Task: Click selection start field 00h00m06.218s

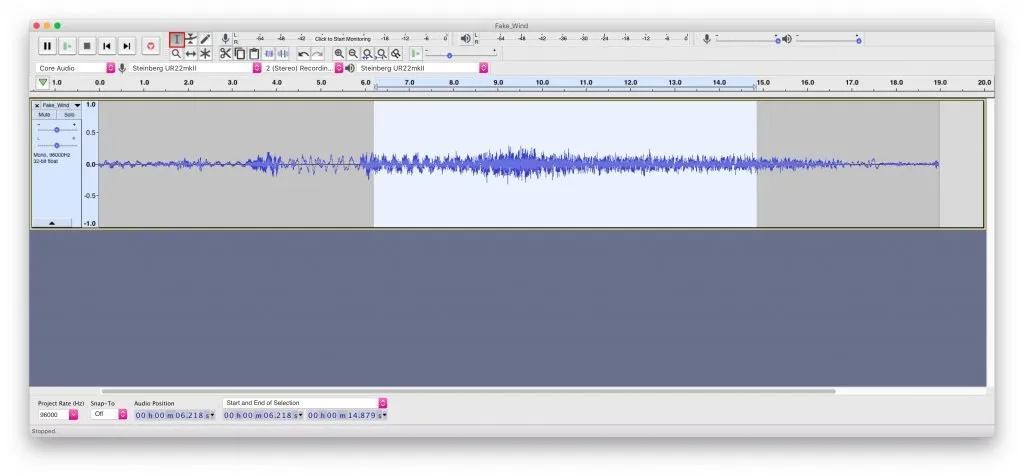Action: (263, 415)
